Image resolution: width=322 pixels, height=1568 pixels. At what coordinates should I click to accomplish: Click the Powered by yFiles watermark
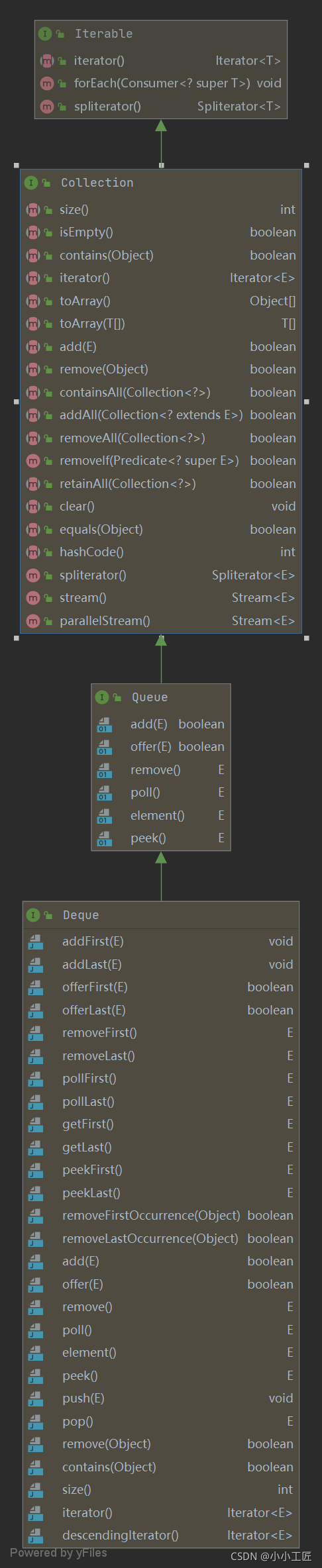[58, 1553]
